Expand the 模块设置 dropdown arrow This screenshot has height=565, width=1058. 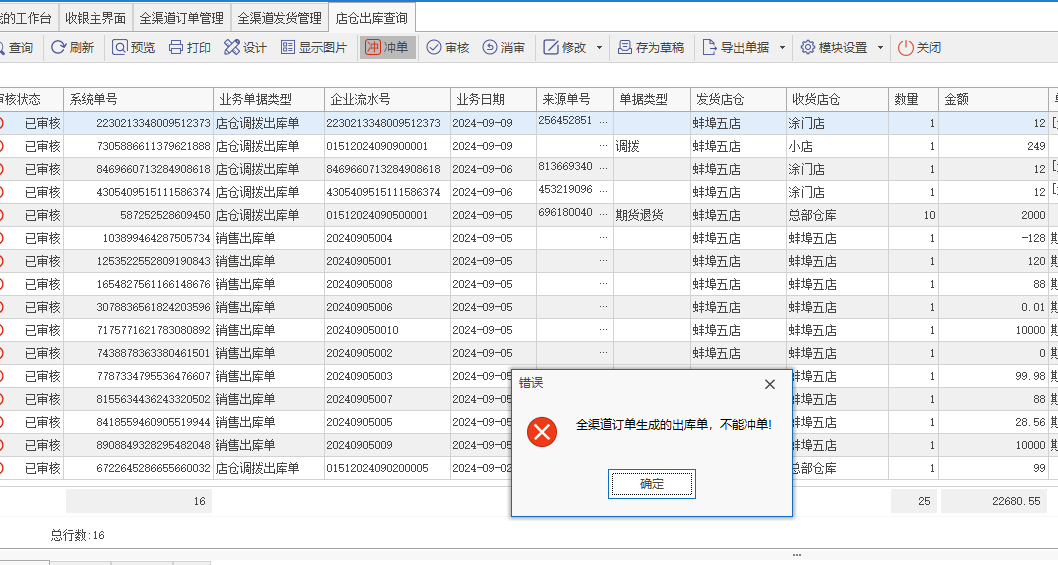880,47
